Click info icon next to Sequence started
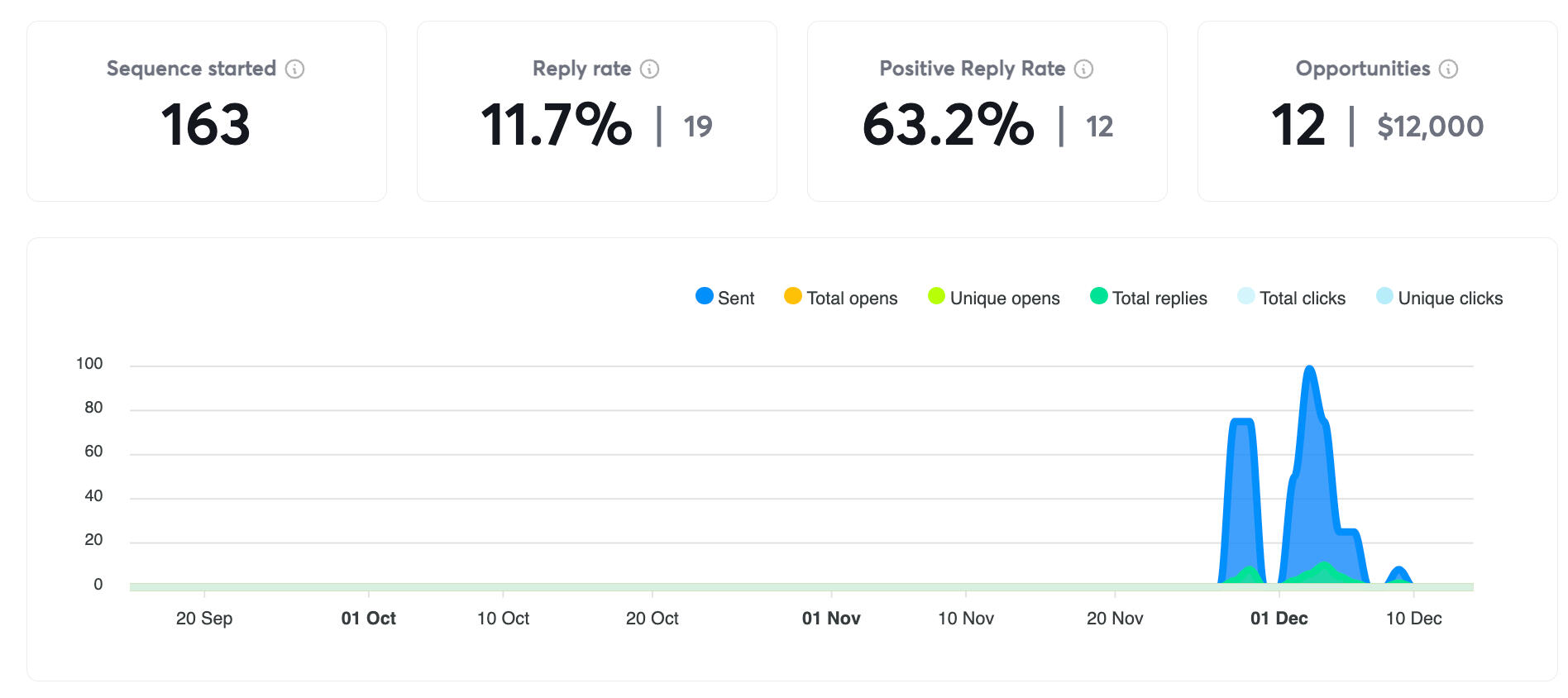This screenshot has height=698, width=1568. click(x=294, y=69)
